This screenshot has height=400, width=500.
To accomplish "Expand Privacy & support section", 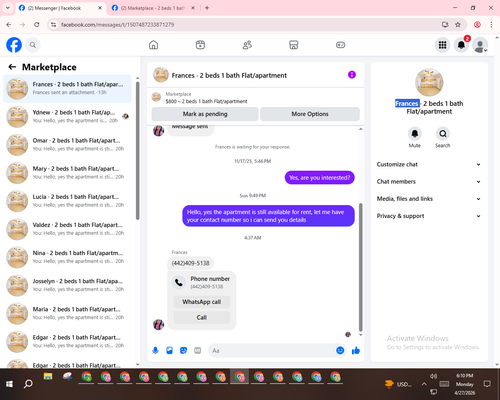I will [x=429, y=216].
